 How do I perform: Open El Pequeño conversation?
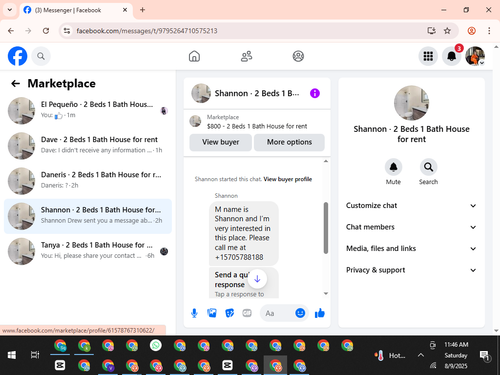pyautogui.click(x=88, y=111)
